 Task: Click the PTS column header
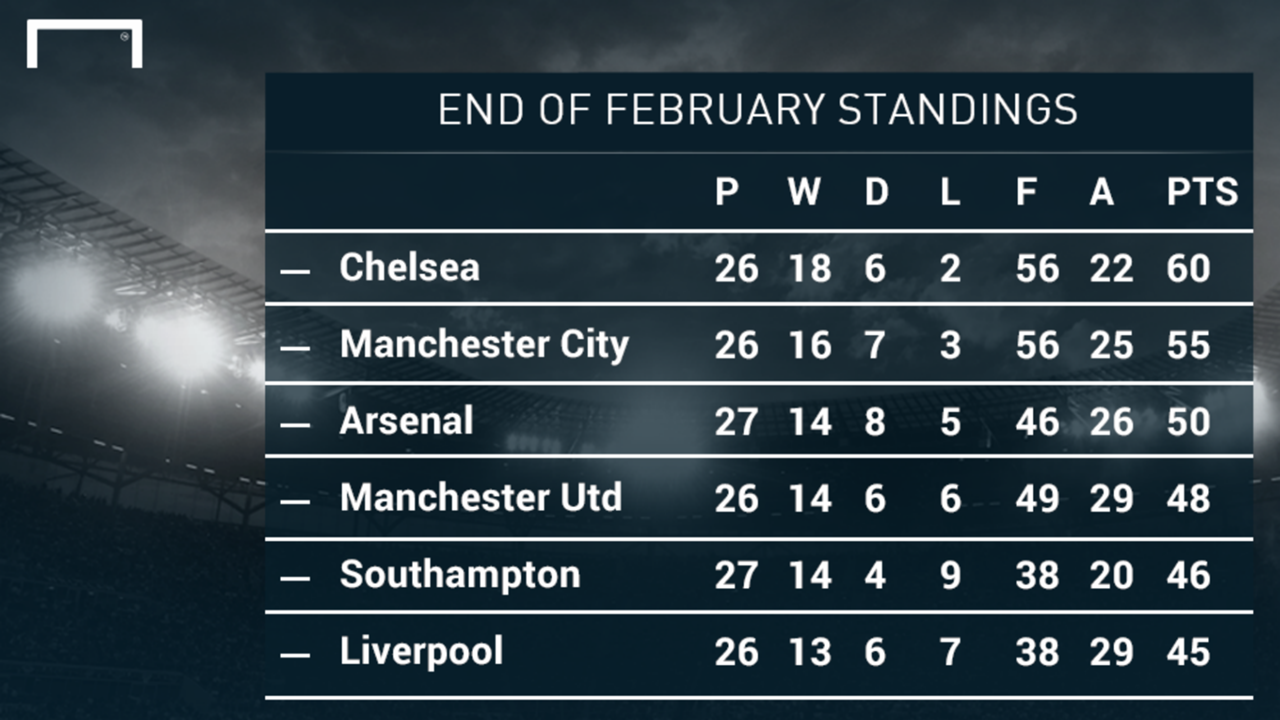pos(1202,192)
